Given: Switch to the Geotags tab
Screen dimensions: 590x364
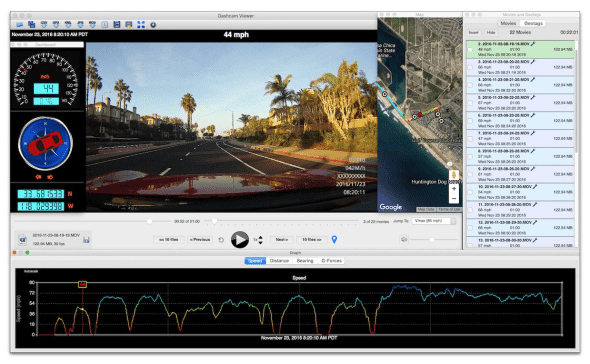Looking at the screenshot, I should pyautogui.click(x=533, y=23).
